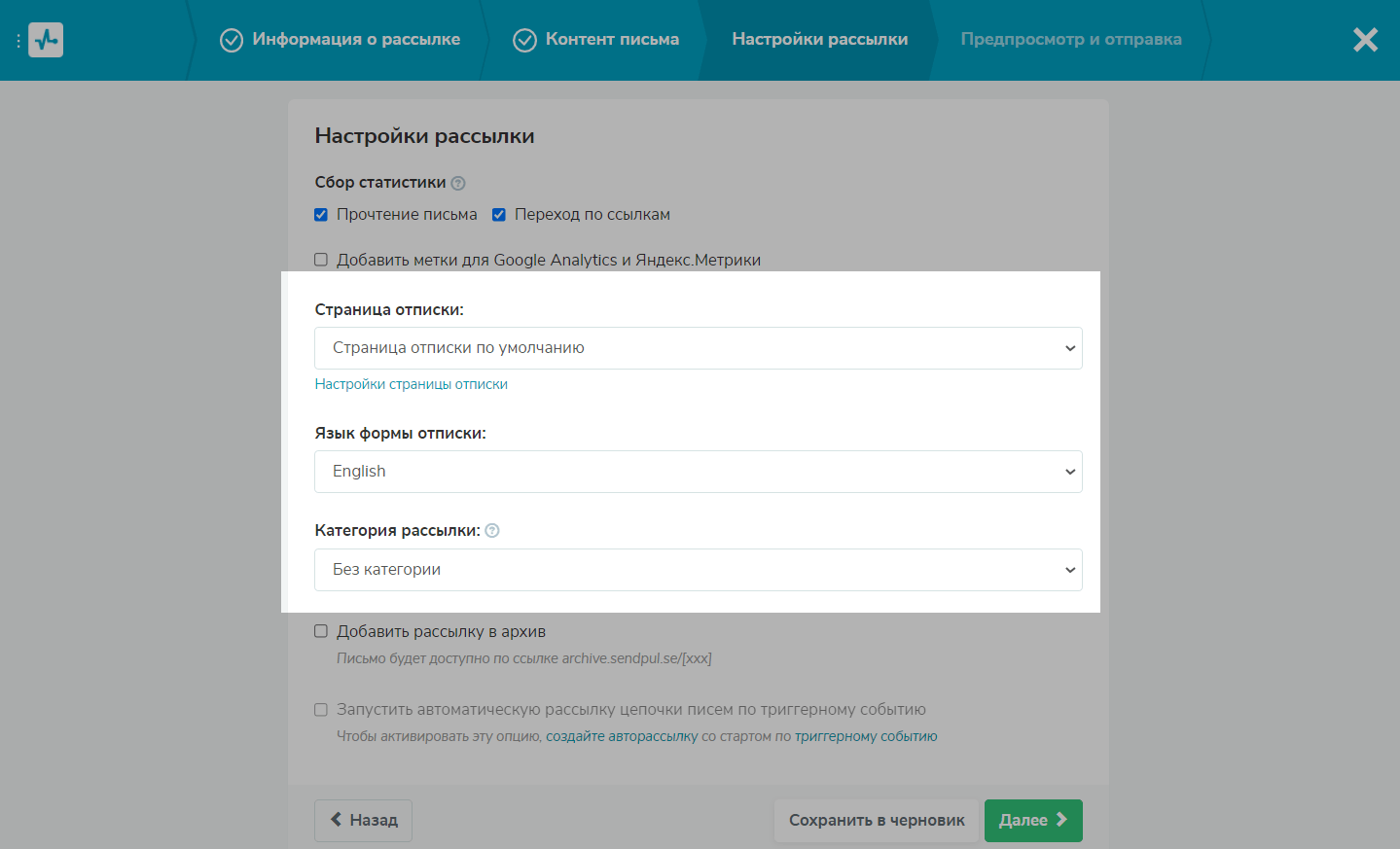Click the help icon next to Категория рассылки
The height and width of the screenshot is (849, 1400).
(x=492, y=531)
